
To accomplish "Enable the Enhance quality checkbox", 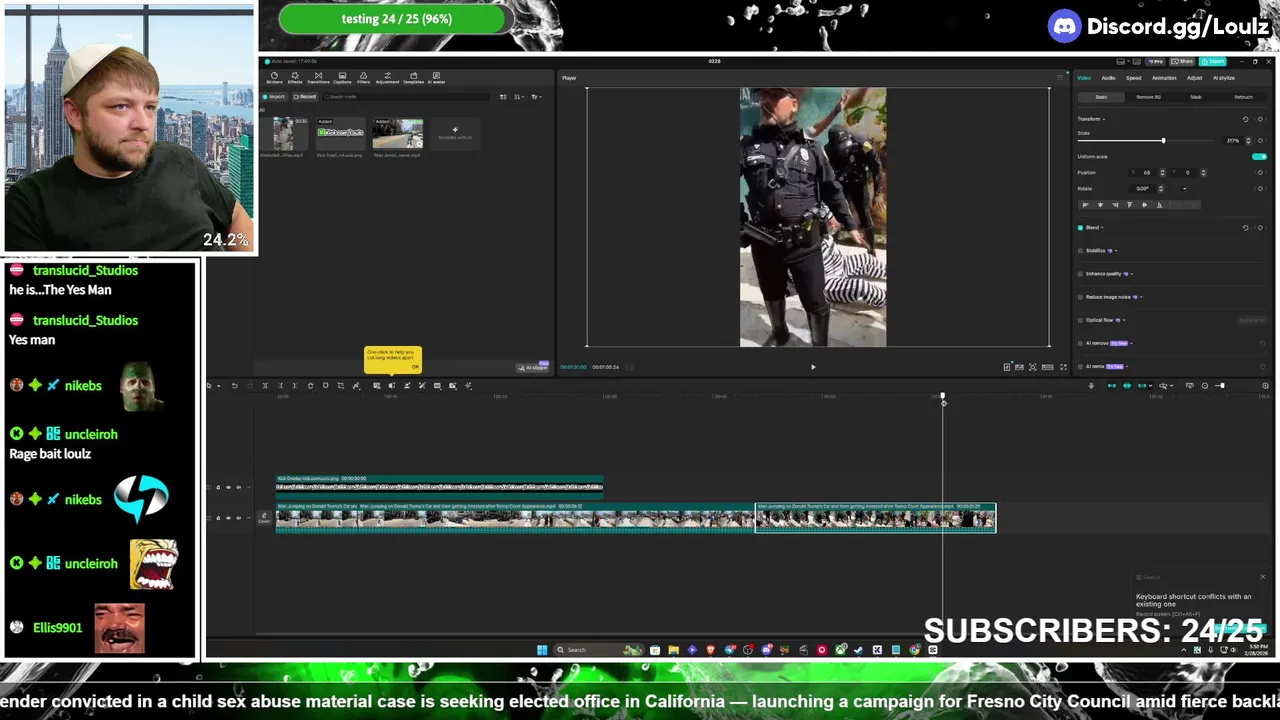I will tap(1080, 273).
